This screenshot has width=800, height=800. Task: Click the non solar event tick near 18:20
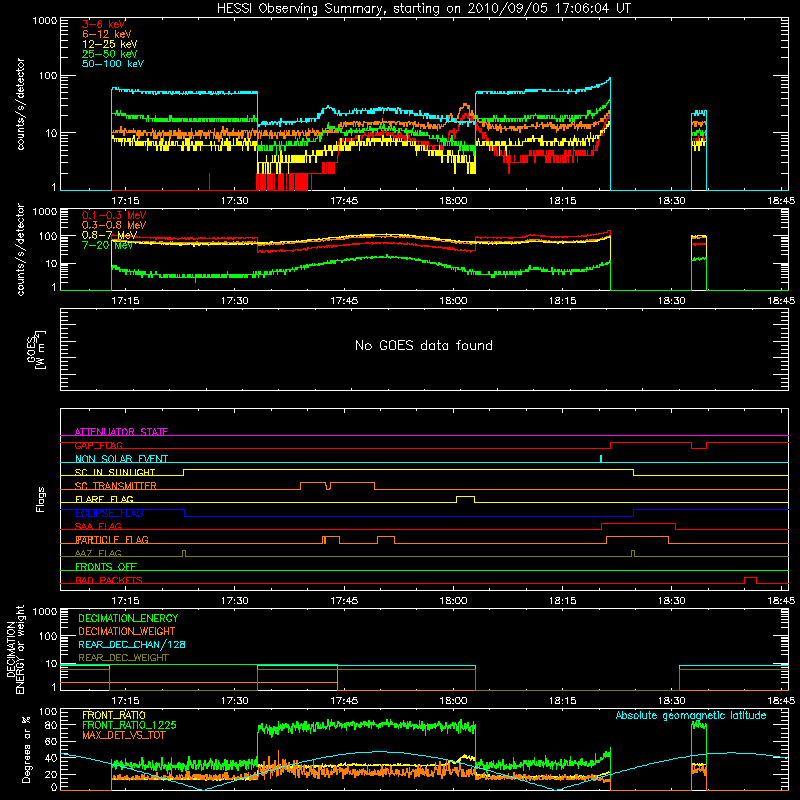(x=601, y=458)
